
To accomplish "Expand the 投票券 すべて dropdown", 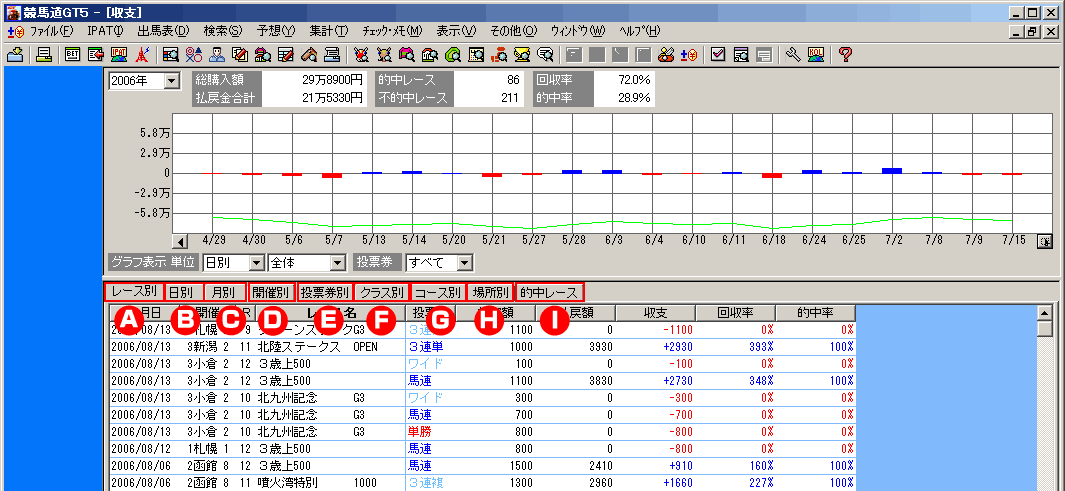I will click(465, 263).
